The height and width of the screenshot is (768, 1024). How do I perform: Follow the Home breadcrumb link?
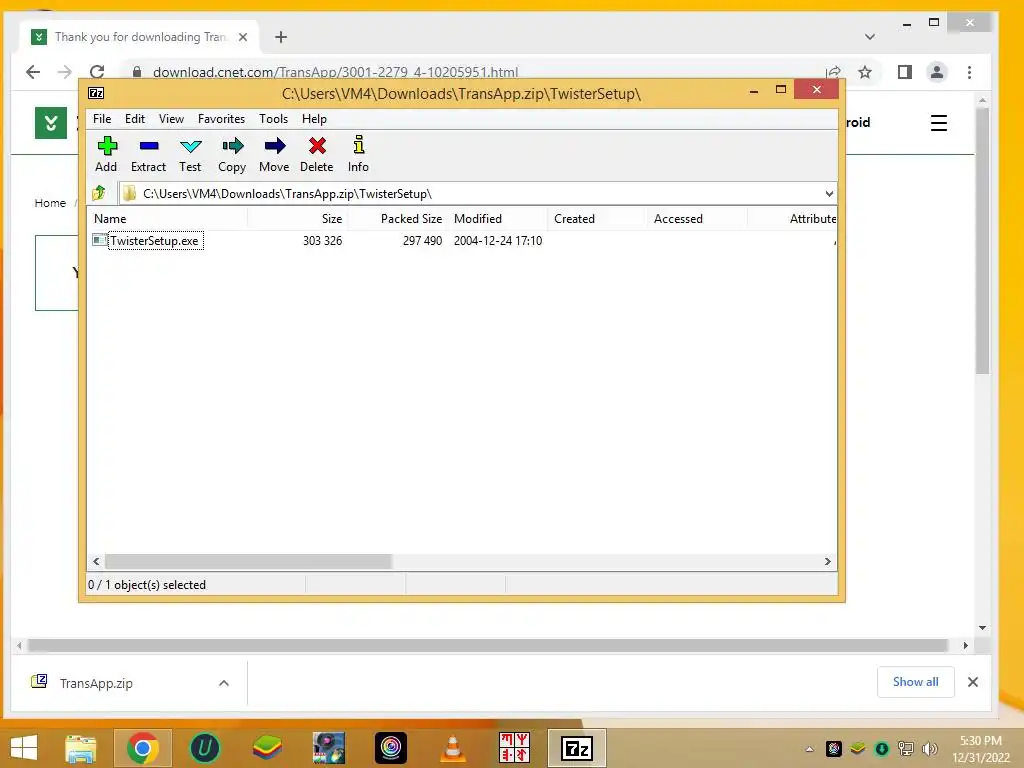[x=50, y=203]
